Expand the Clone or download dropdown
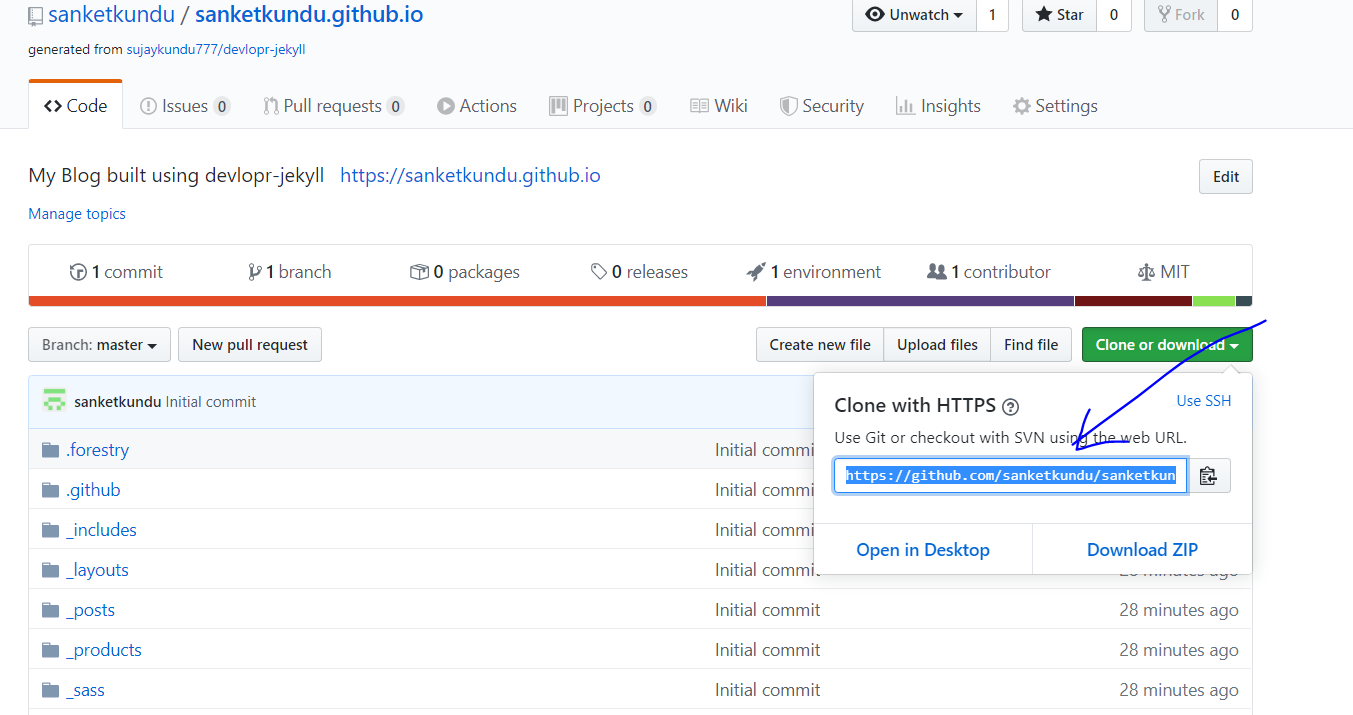The height and width of the screenshot is (715, 1353). (x=1167, y=344)
